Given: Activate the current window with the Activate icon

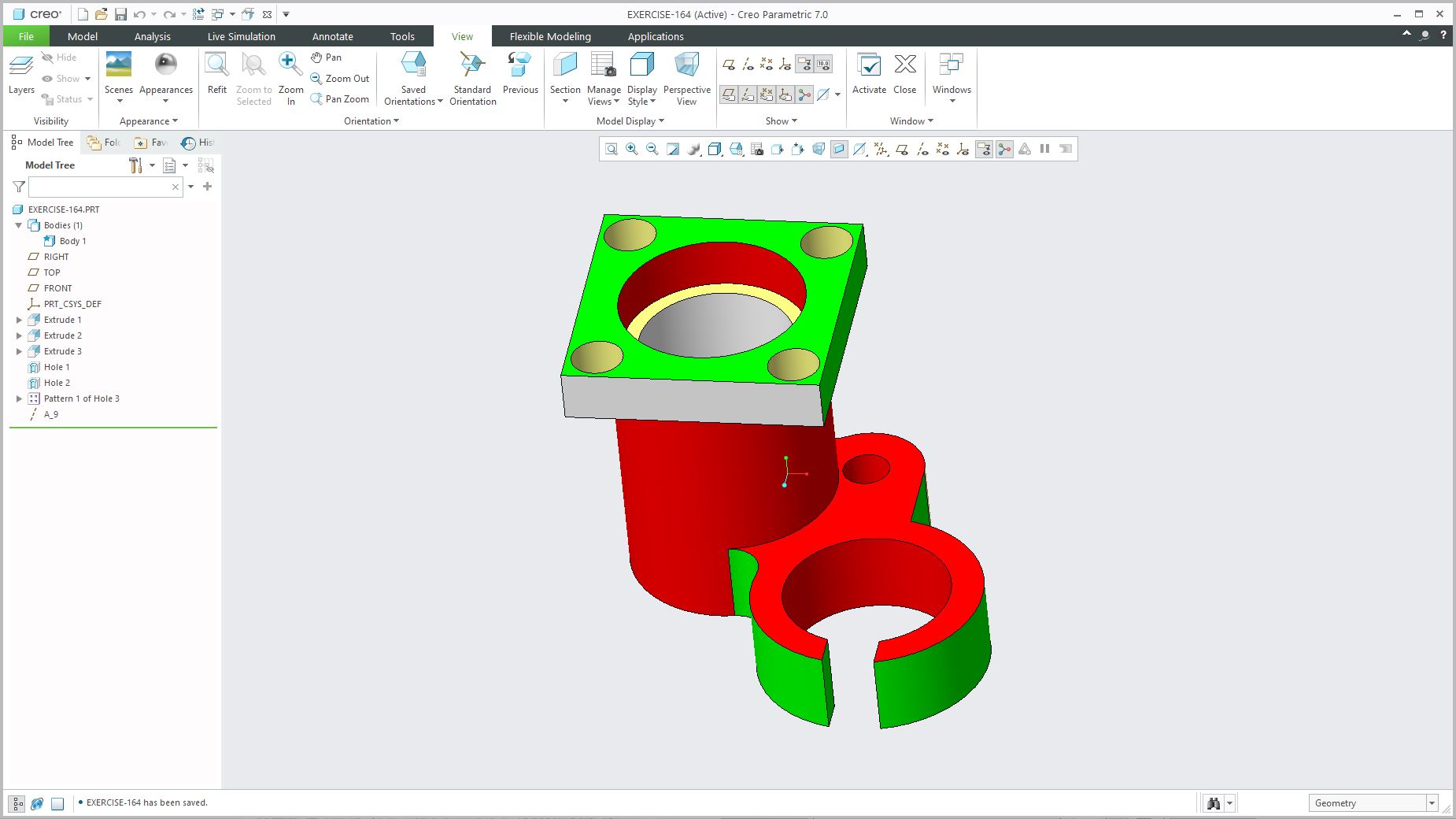Looking at the screenshot, I should (869, 65).
